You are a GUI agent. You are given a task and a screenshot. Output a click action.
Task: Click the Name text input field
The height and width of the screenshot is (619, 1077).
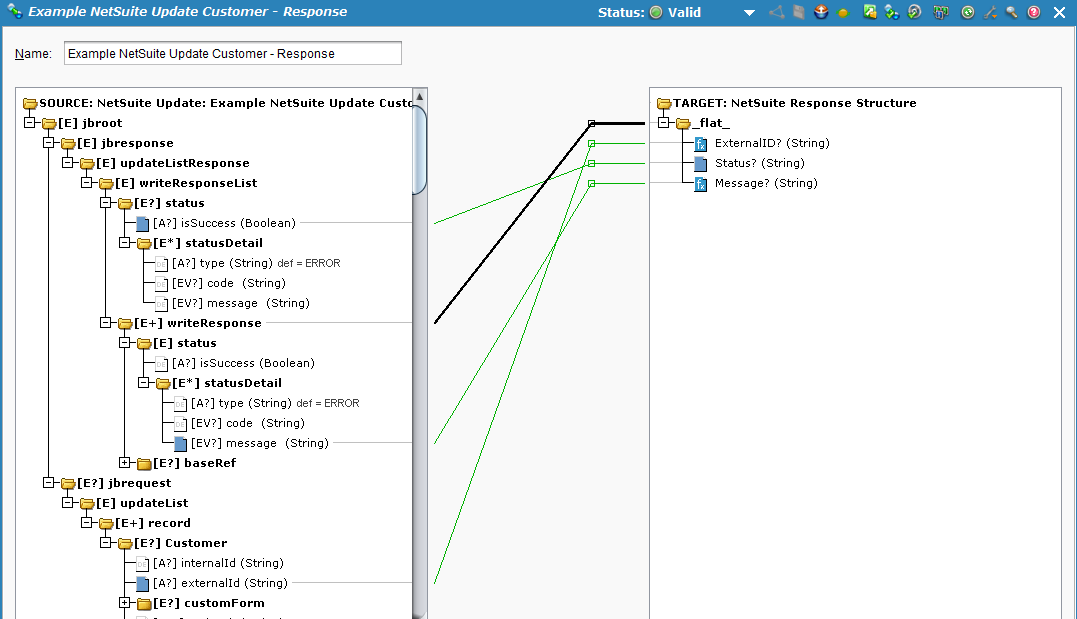tap(232, 53)
